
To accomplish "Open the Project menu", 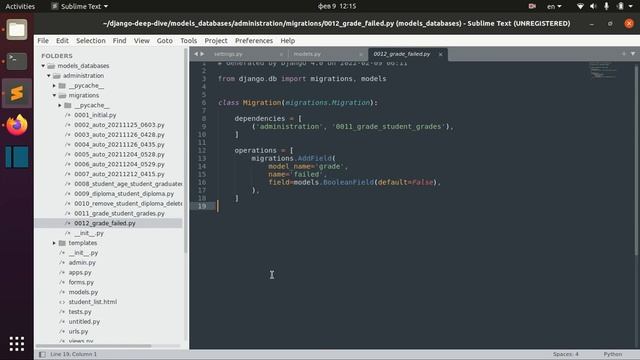I will [x=216, y=41].
